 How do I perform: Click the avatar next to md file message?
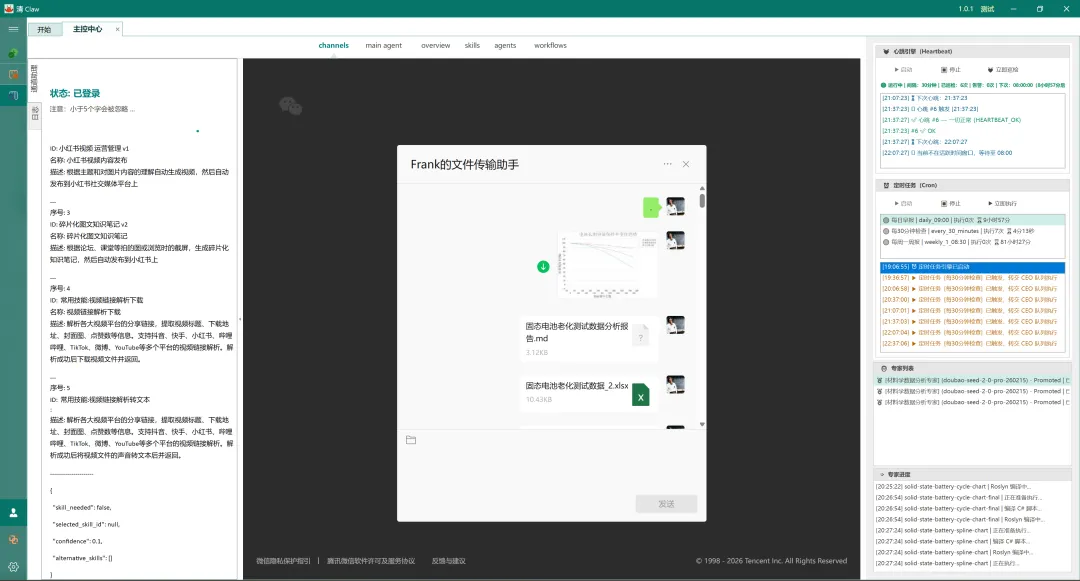676,325
